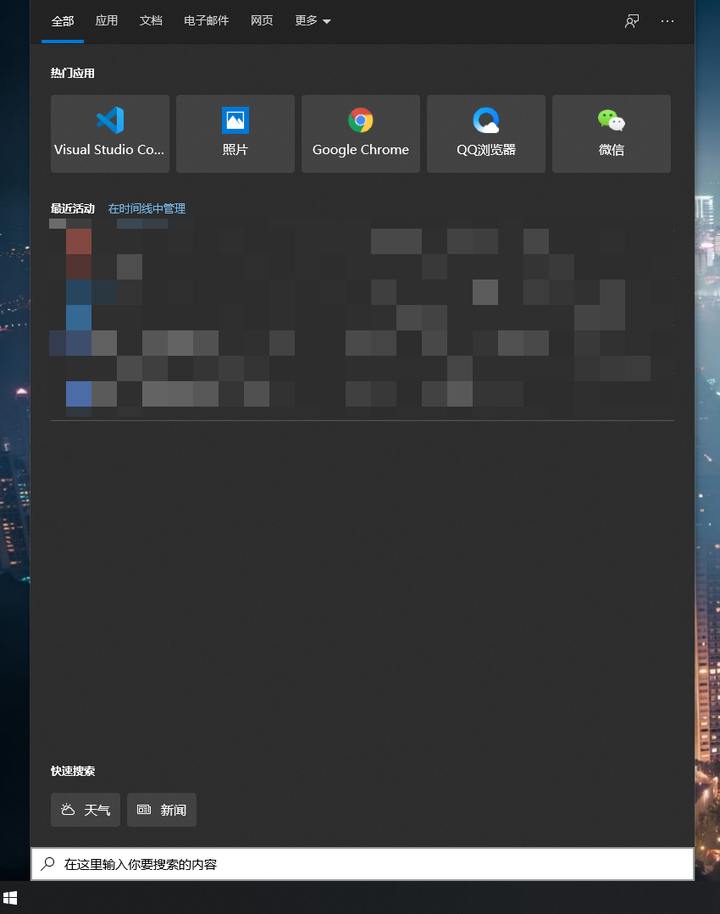Click the Windows Start button
Screen dimensions: 720x914
click(10, 898)
